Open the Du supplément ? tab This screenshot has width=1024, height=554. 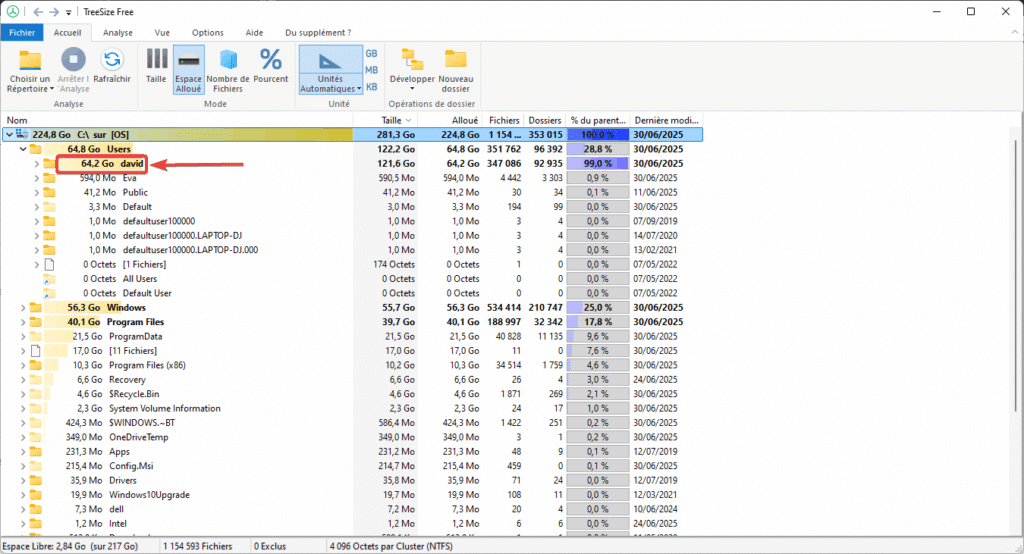318,33
